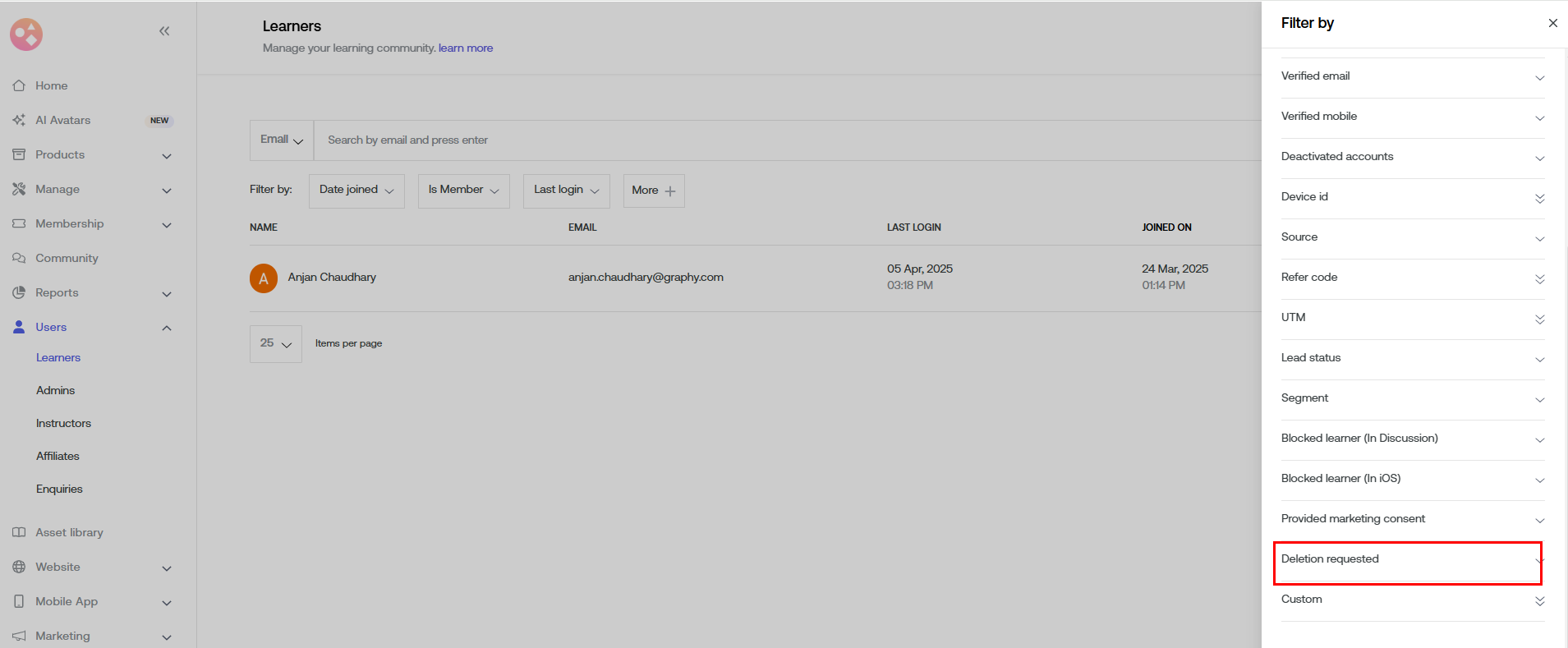1568x648 pixels.
Task: Click the Graphy logo at top left
Action: click(26, 34)
